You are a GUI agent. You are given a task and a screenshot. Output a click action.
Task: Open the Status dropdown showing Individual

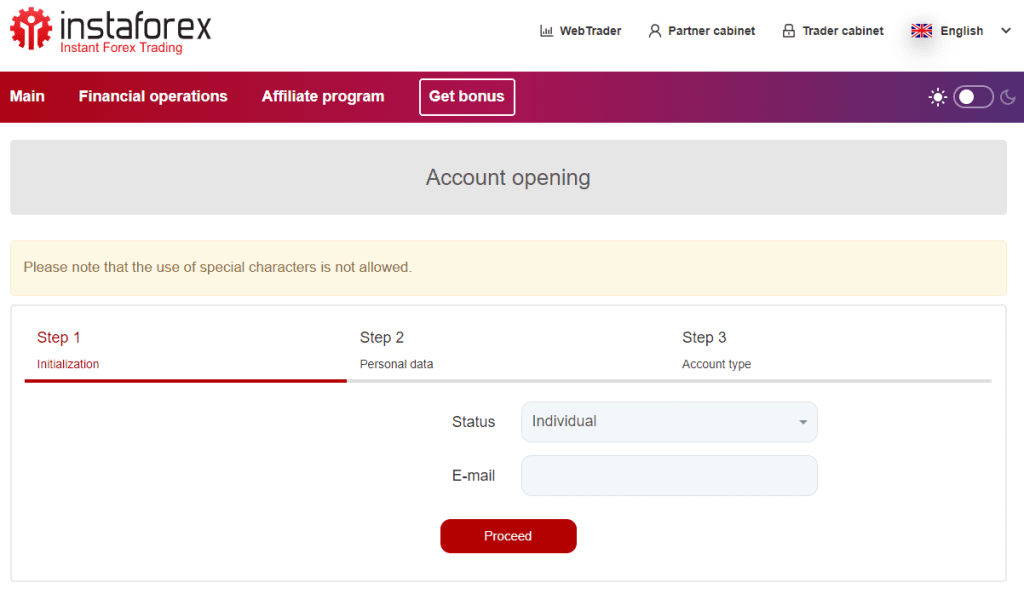(669, 422)
